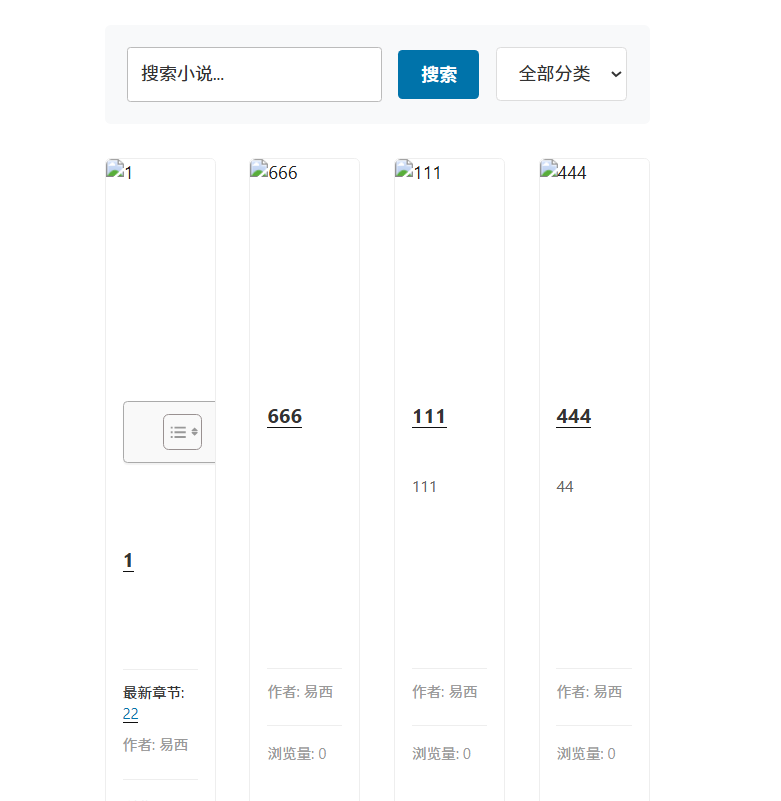Click the 最新章节 label on novel 1

pyautogui.click(x=153, y=693)
